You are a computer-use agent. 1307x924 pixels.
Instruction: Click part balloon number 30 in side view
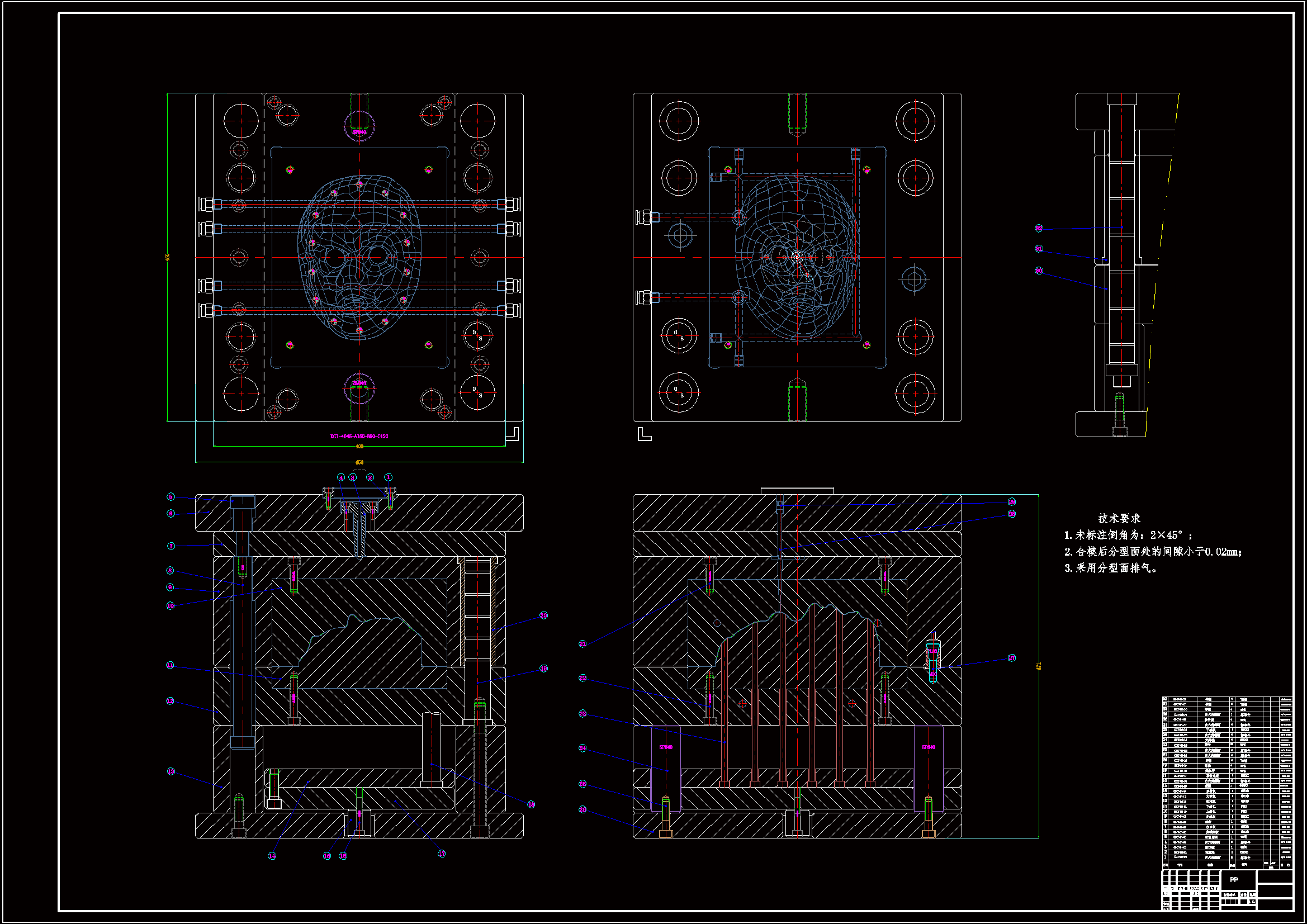pyautogui.click(x=1039, y=271)
